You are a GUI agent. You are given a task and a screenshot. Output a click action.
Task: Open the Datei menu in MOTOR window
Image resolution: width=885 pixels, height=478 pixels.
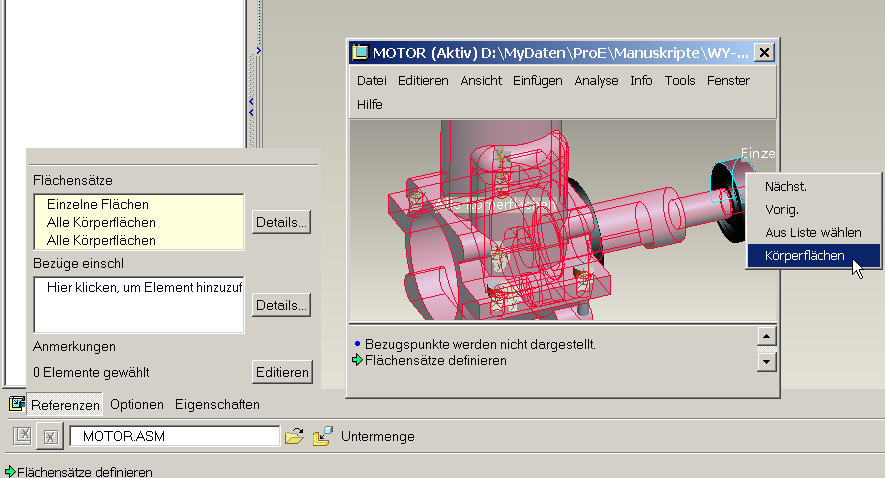point(371,81)
